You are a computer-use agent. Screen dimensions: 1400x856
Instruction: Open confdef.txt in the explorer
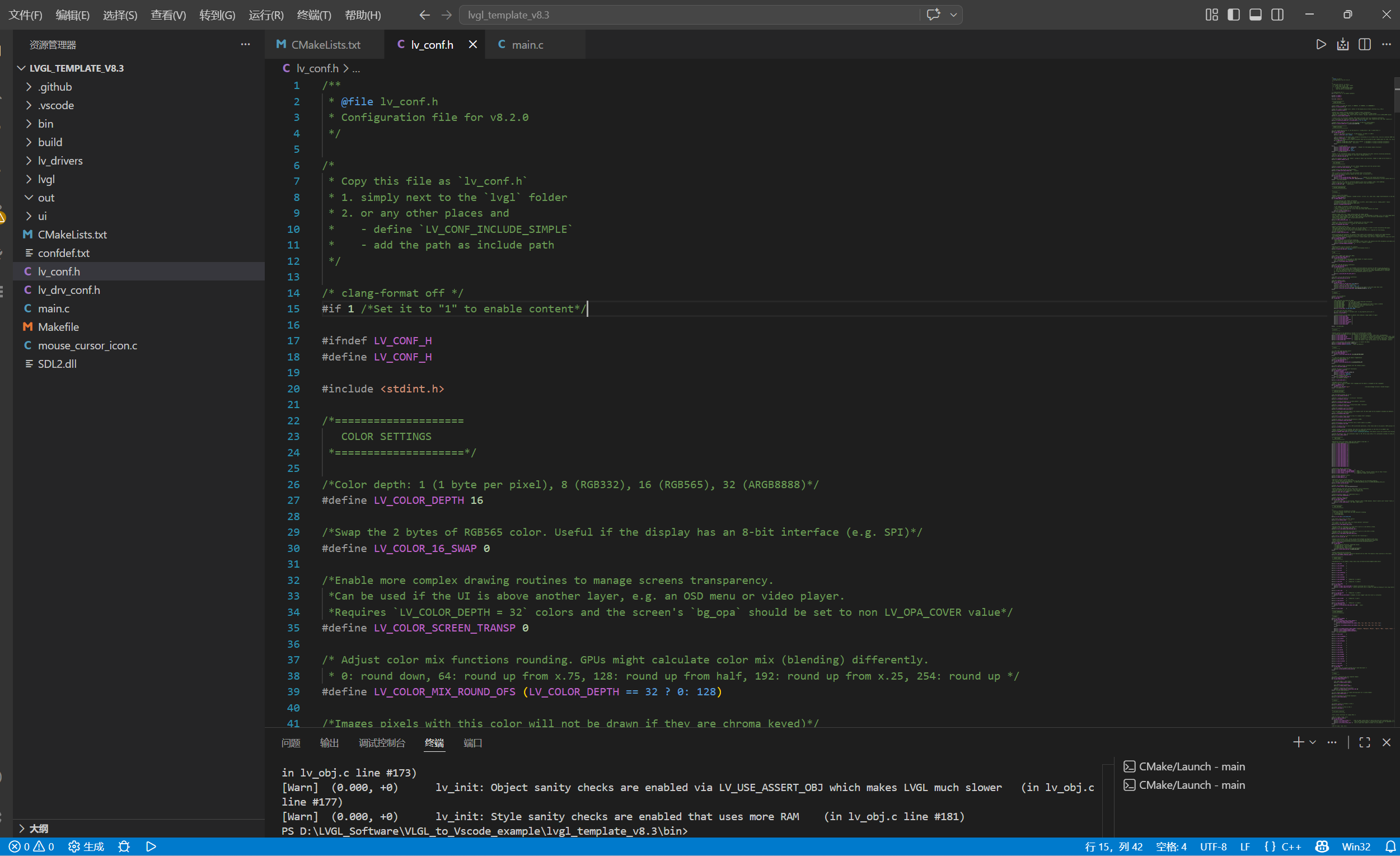click(139, 253)
